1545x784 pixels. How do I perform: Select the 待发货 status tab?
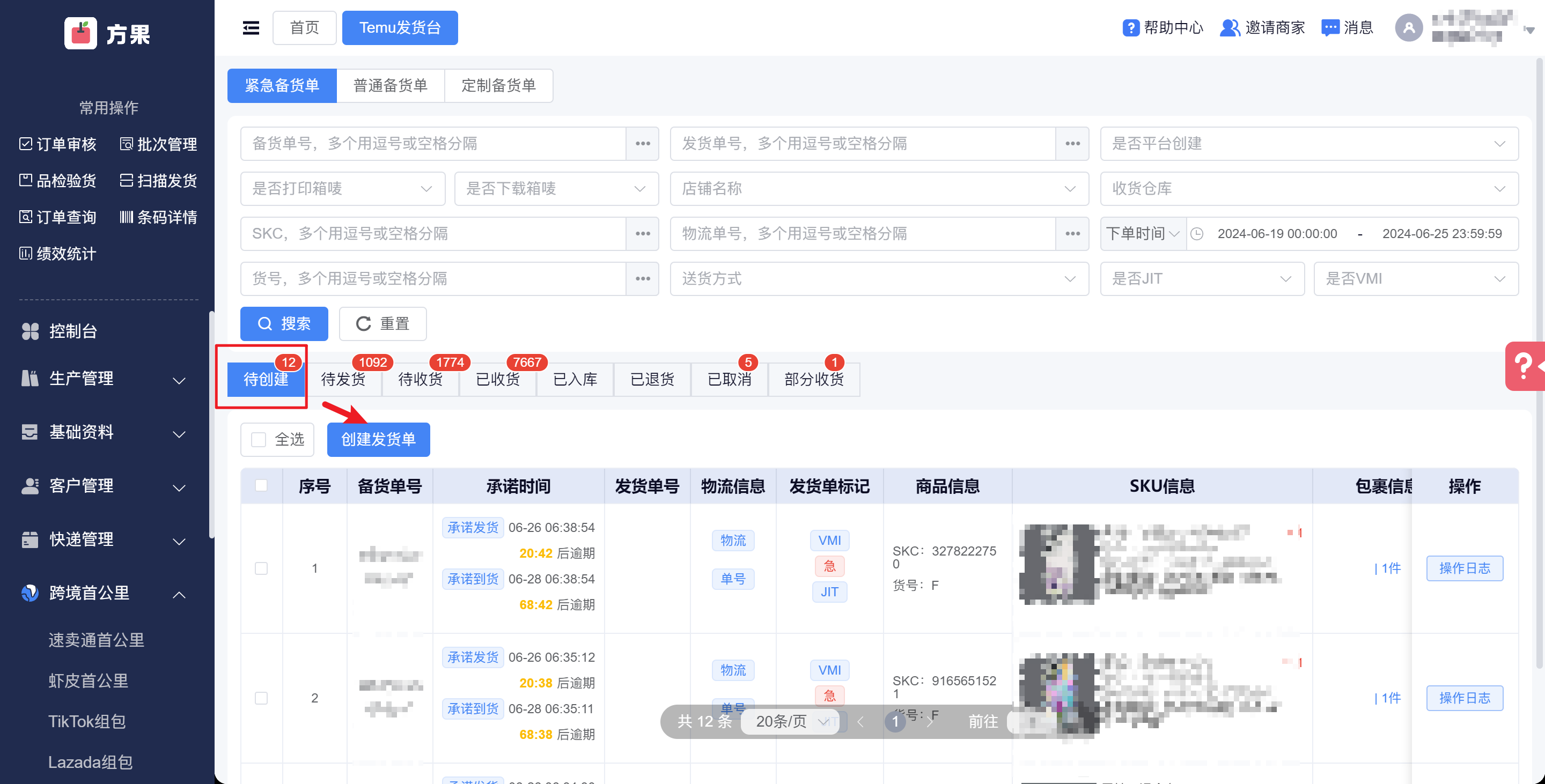point(343,379)
